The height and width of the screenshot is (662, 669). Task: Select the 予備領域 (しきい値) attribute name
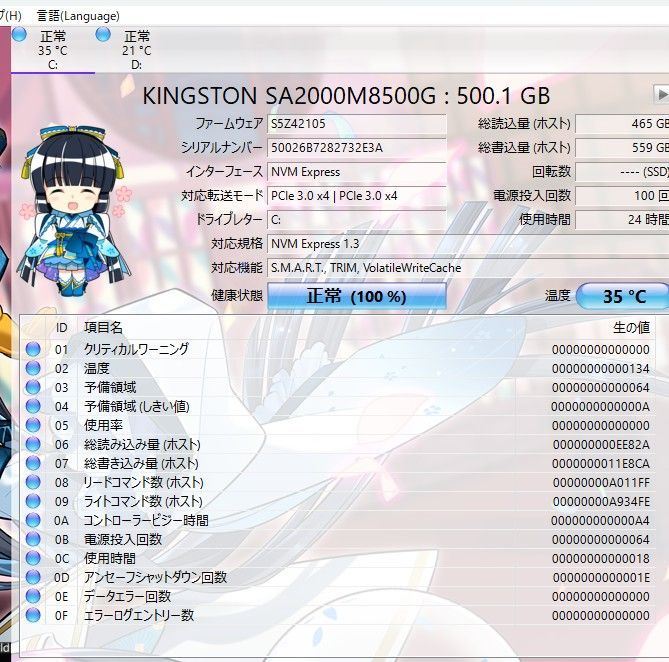[137, 406]
